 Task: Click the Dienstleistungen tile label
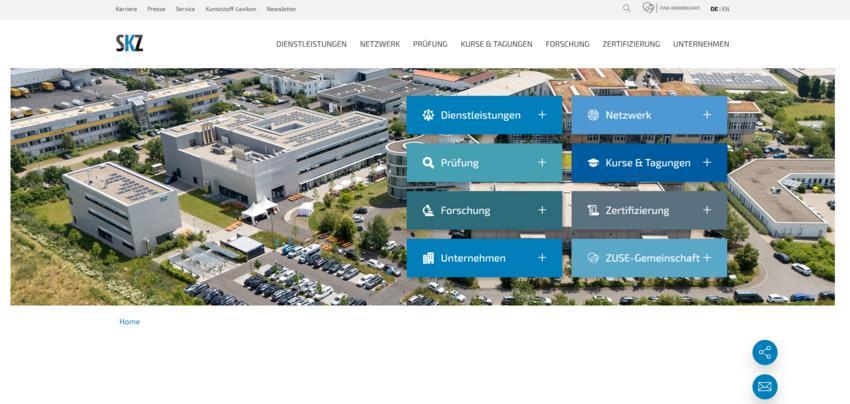480,115
